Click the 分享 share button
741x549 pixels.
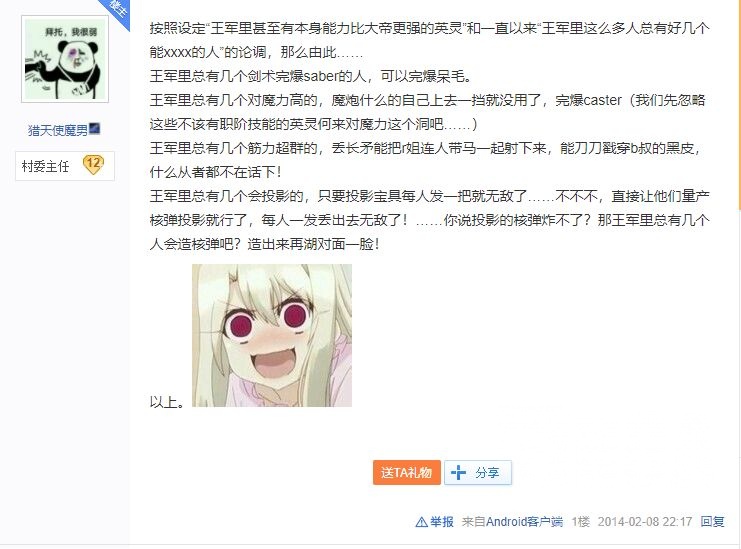click(x=478, y=472)
